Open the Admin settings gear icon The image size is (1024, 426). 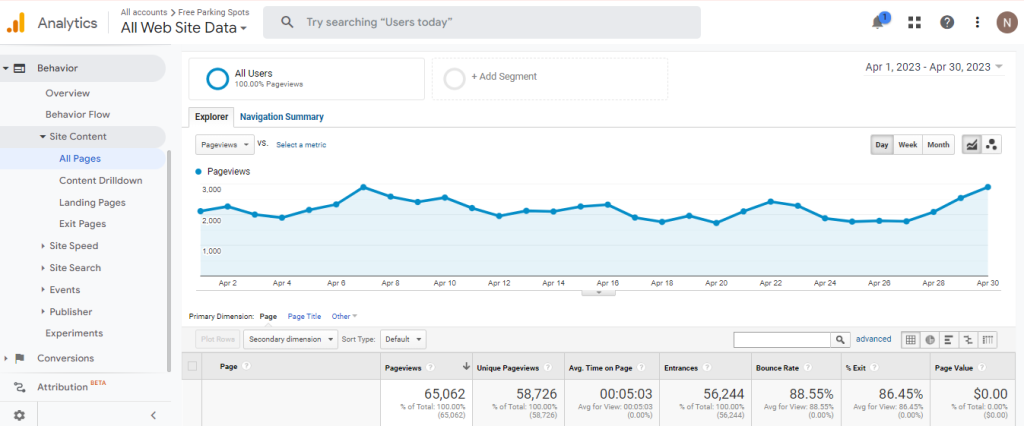(19, 415)
